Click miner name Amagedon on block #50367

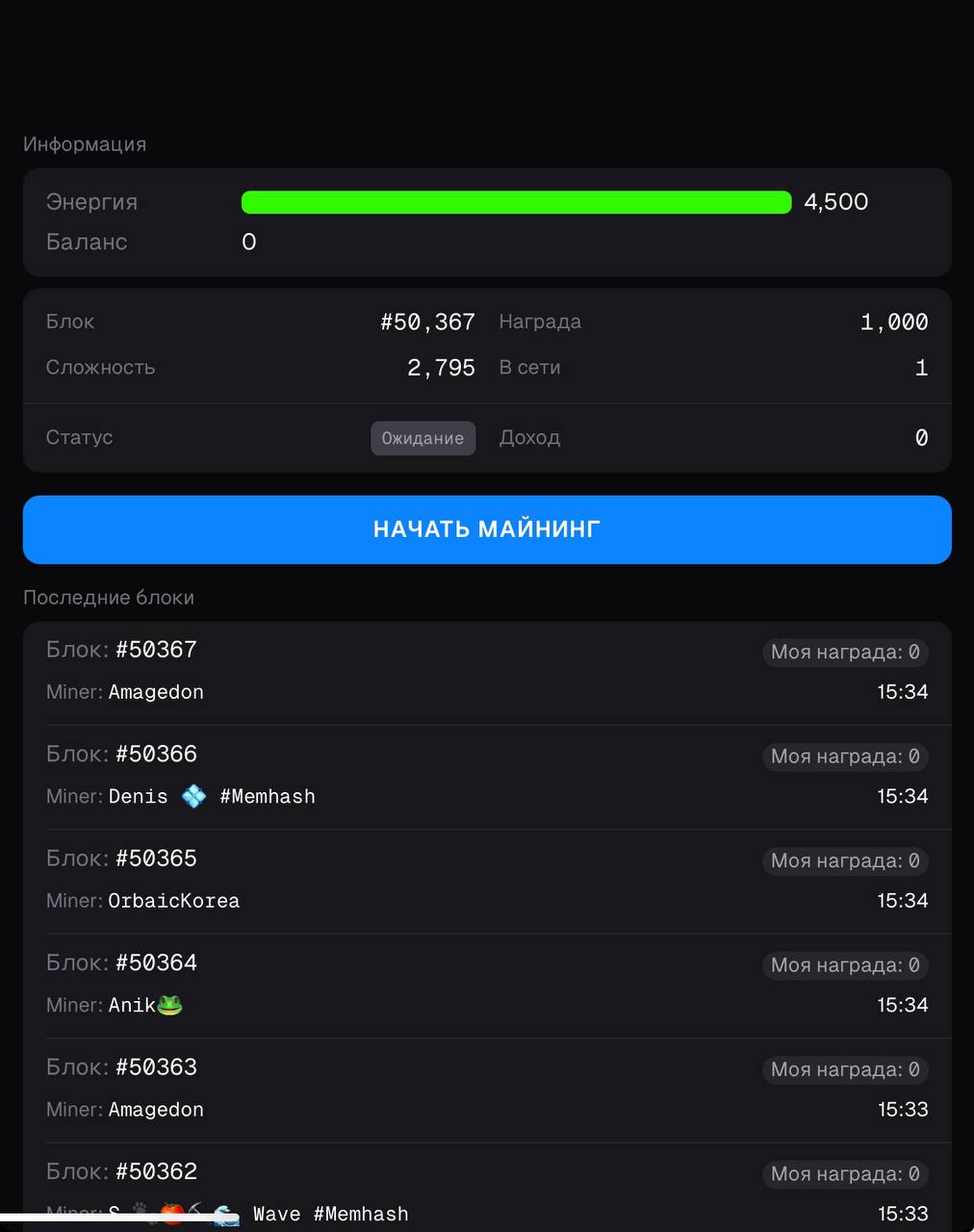[156, 692]
